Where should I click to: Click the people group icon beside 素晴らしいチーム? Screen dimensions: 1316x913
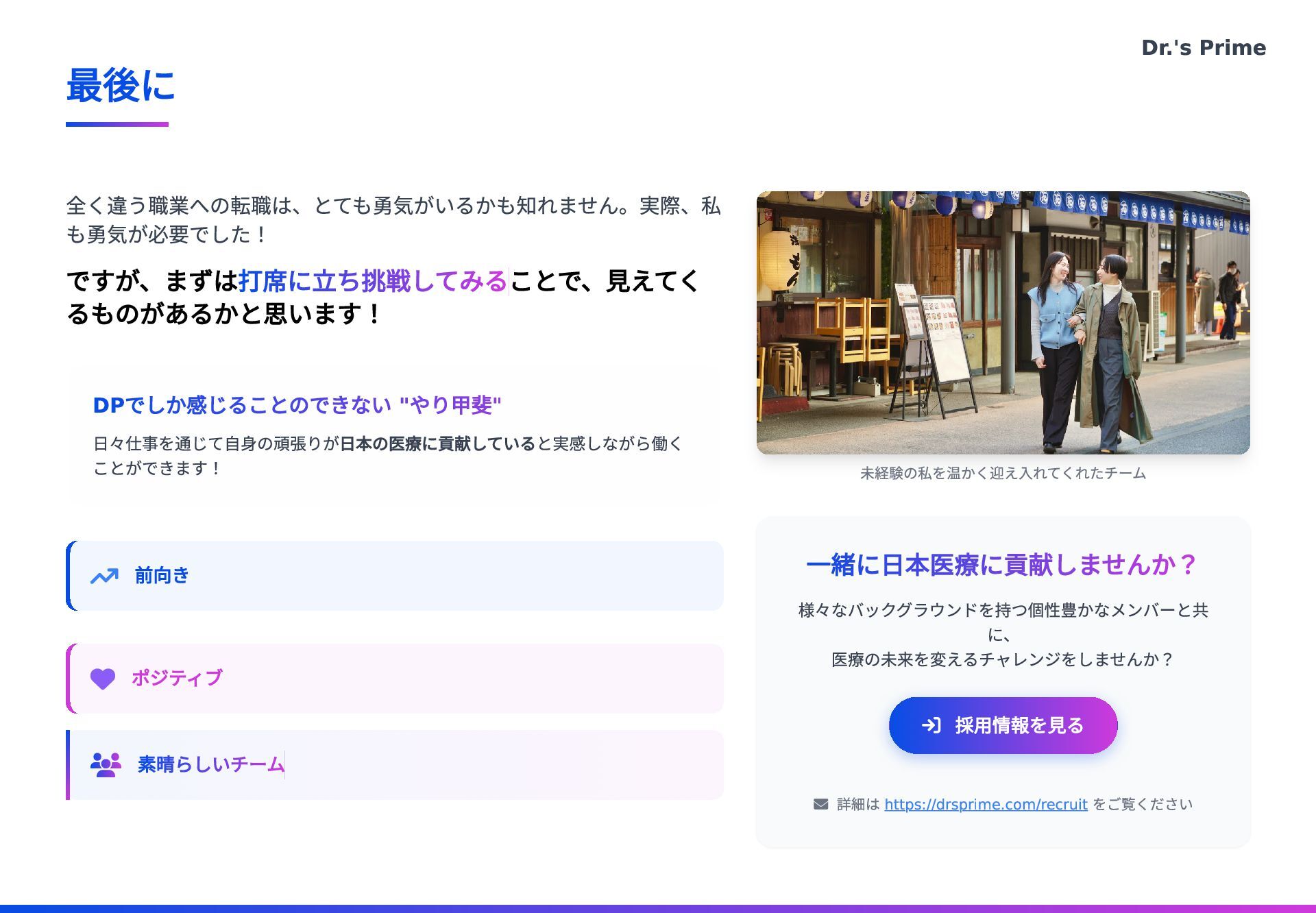tap(106, 764)
